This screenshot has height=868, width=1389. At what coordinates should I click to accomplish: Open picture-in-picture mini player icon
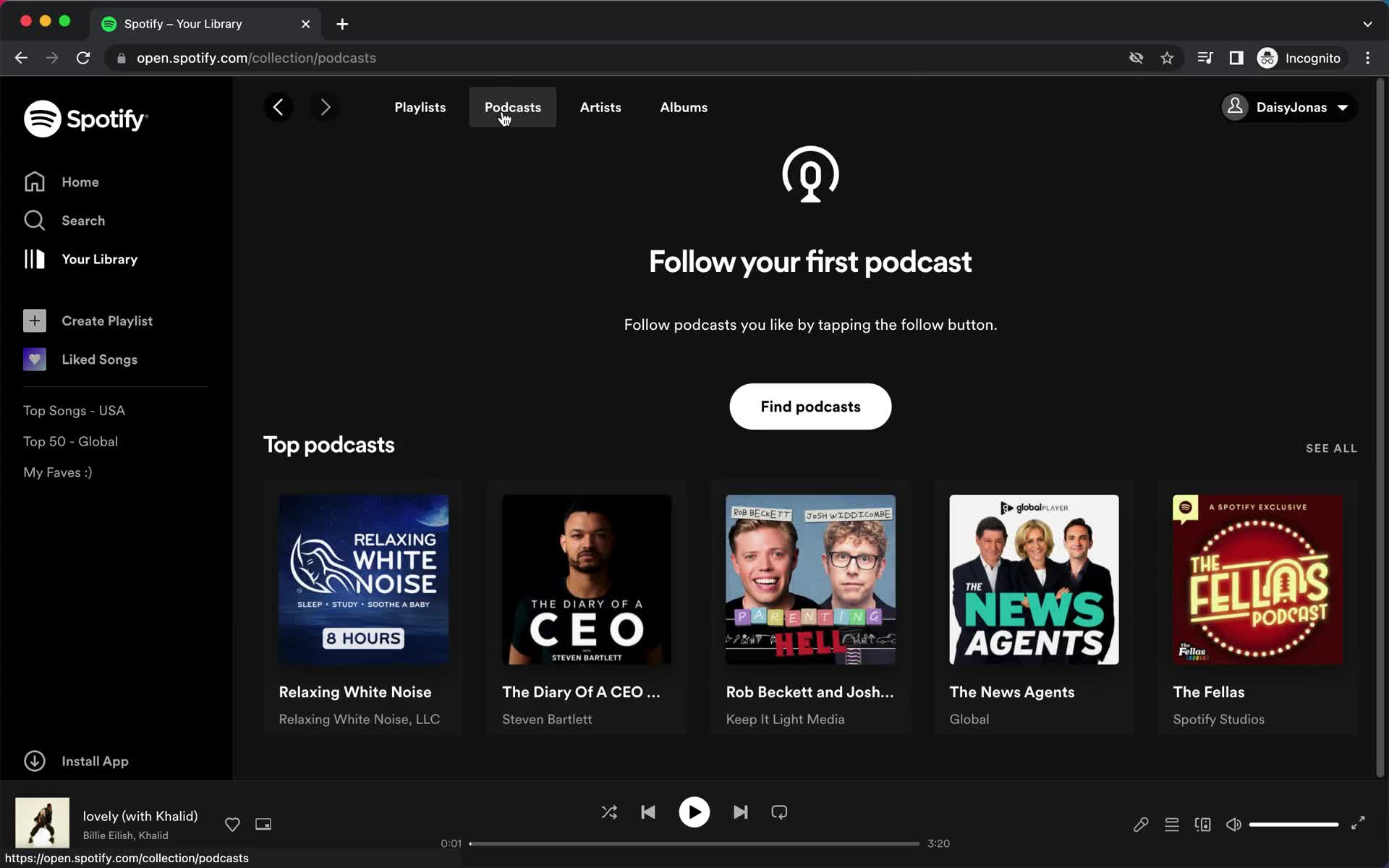pyautogui.click(x=263, y=824)
